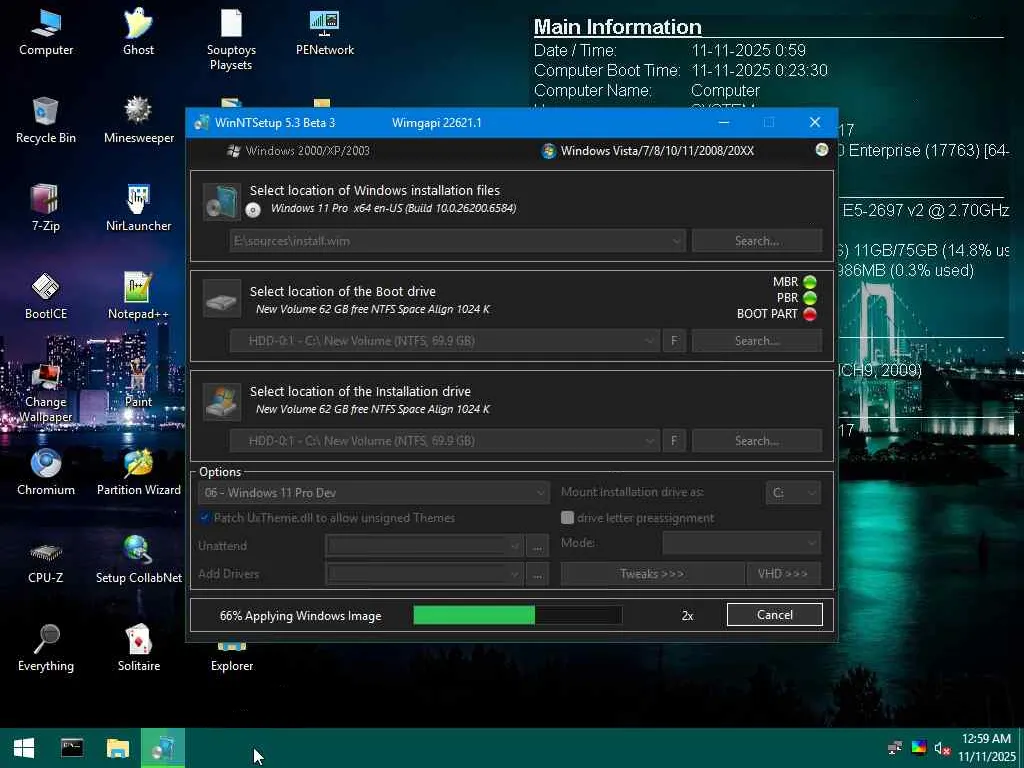Open the Ghost desktop icon
1024x768 pixels.
coord(138,33)
